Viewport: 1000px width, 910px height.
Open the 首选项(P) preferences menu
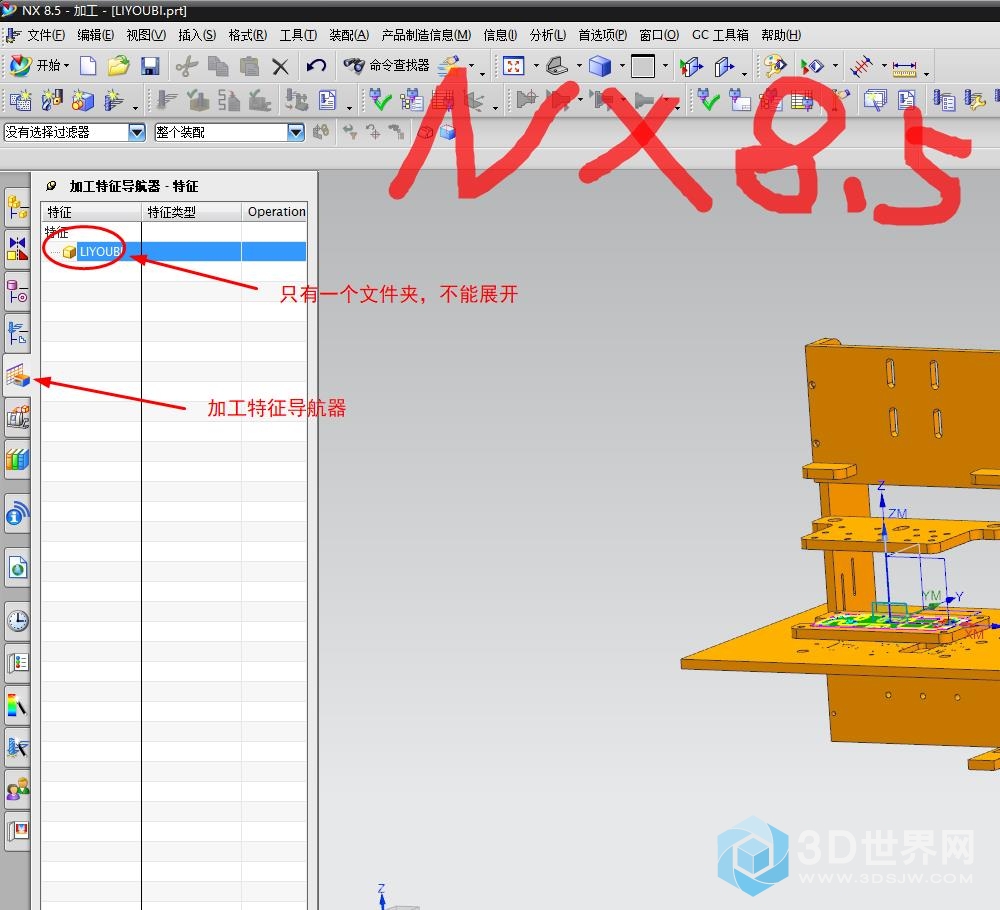(x=602, y=35)
